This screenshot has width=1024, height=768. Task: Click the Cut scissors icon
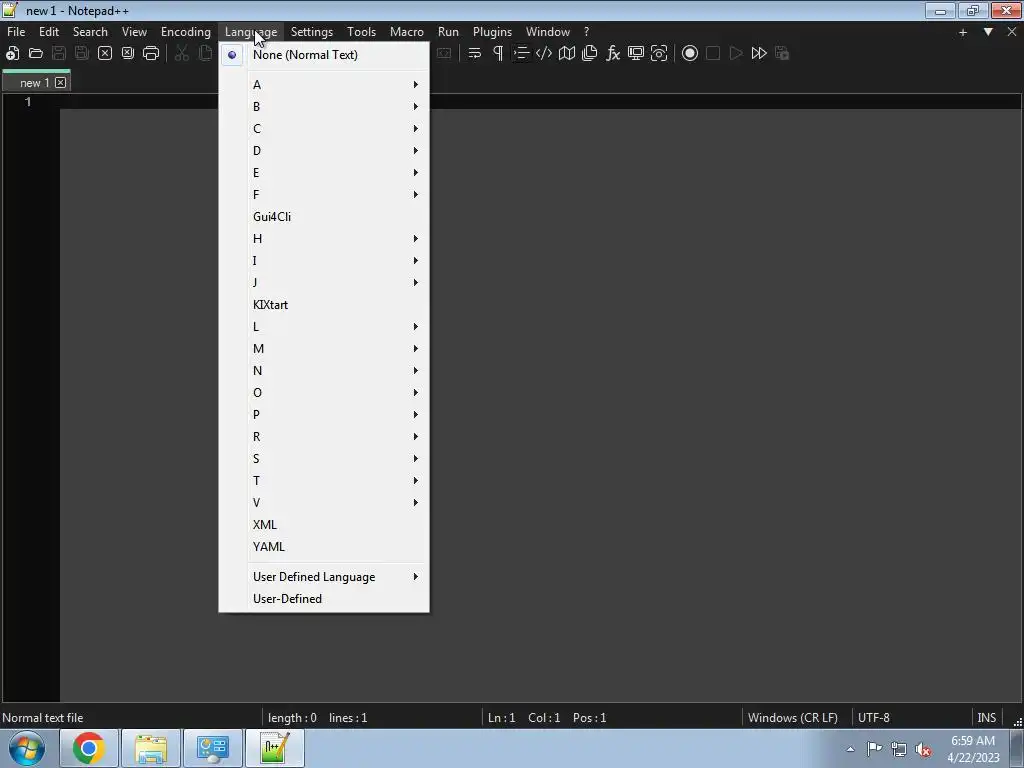click(x=182, y=54)
